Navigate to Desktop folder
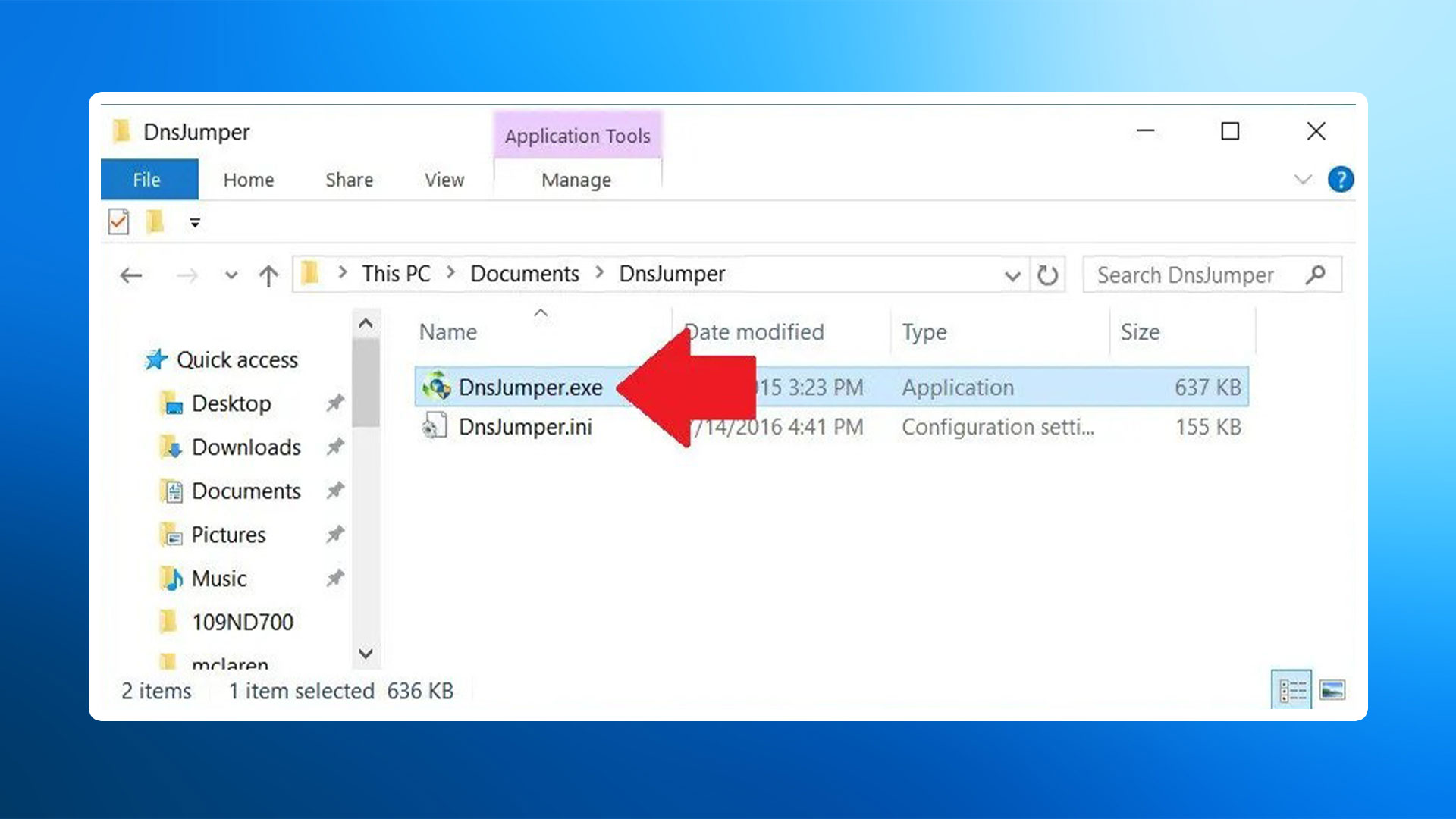The width and height of the screenshot is (1456, 819). [230, 403]
